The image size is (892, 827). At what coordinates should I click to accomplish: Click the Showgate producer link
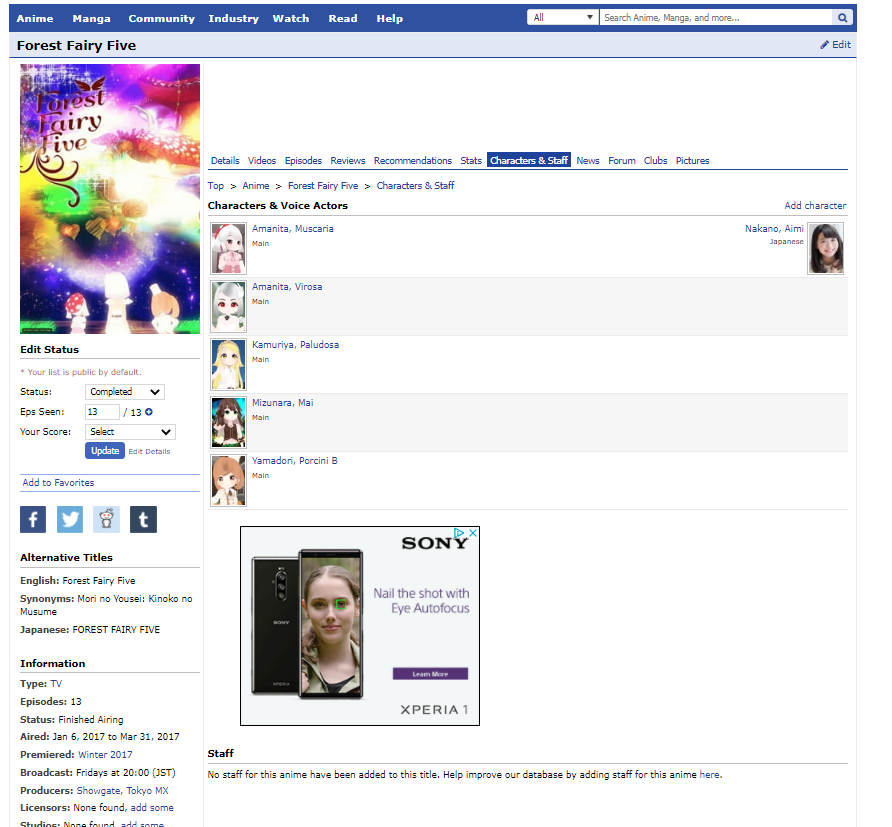(x=98, y=791)
